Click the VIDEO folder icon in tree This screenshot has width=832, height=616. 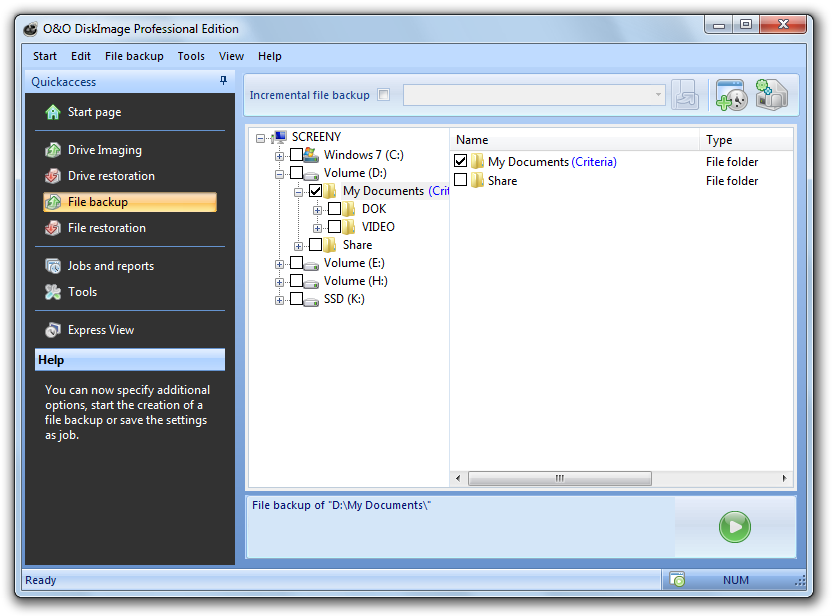[x=349, y=227]
